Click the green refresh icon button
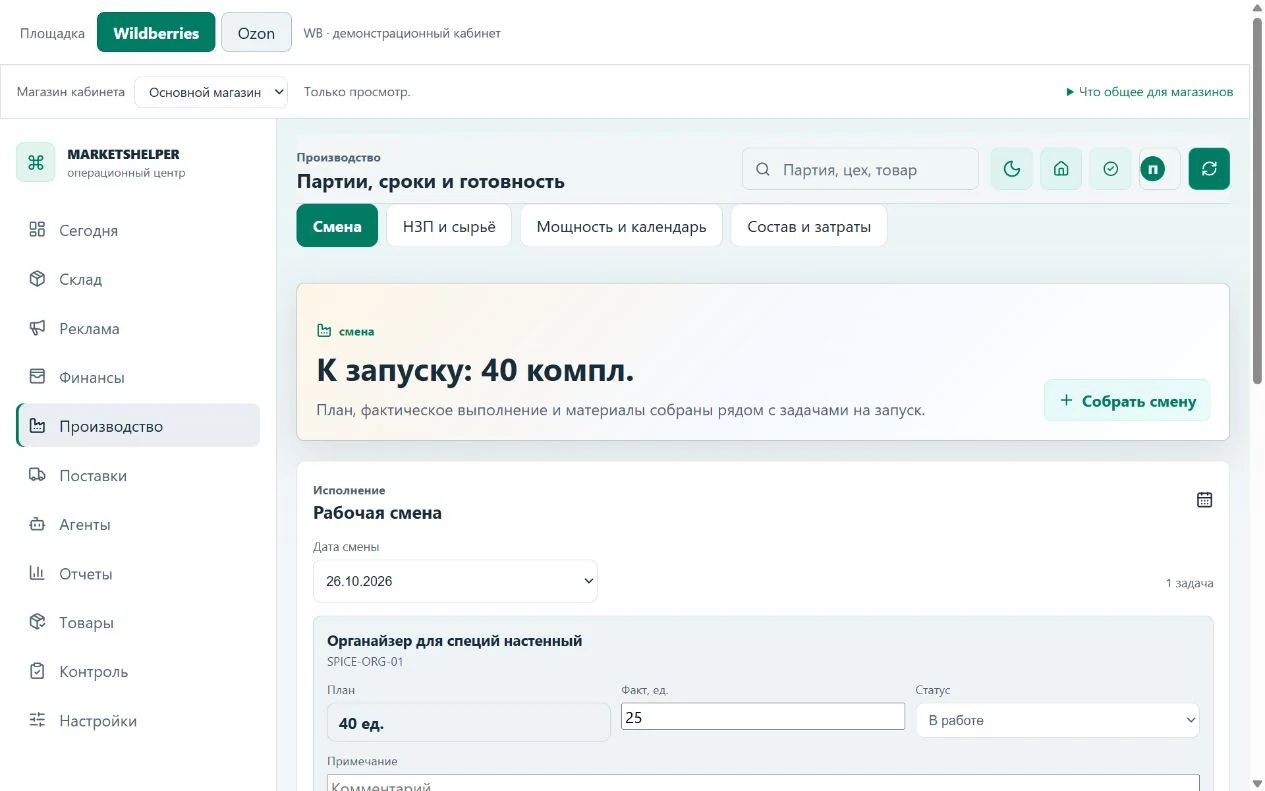 (1209, 169)
